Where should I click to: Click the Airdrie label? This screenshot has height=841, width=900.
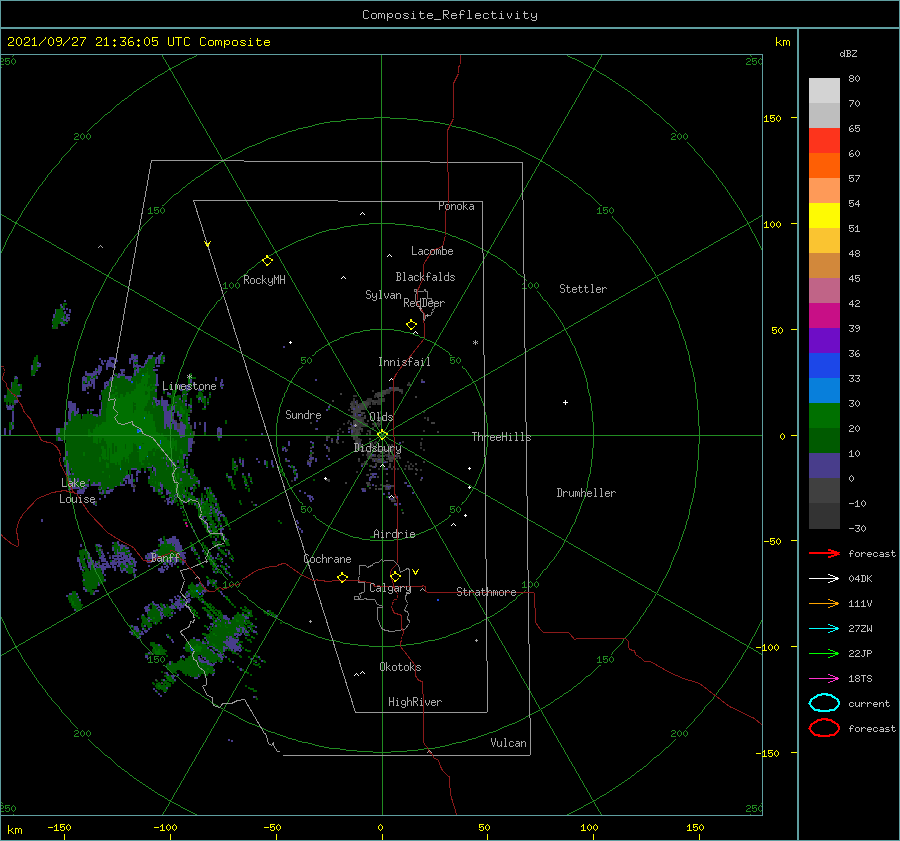(x=394, y=534)
